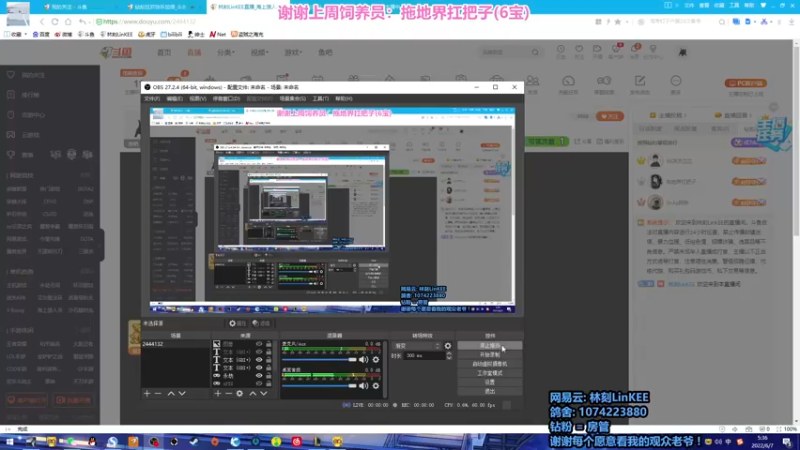Open source Properties button above scenes

[237, 323]
